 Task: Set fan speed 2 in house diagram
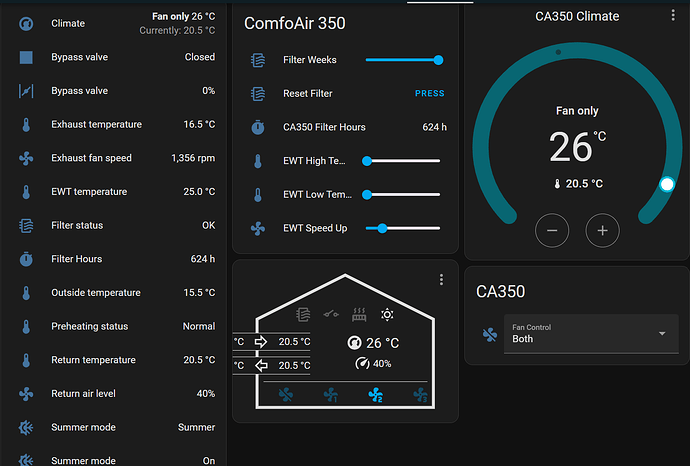[375, 395]
